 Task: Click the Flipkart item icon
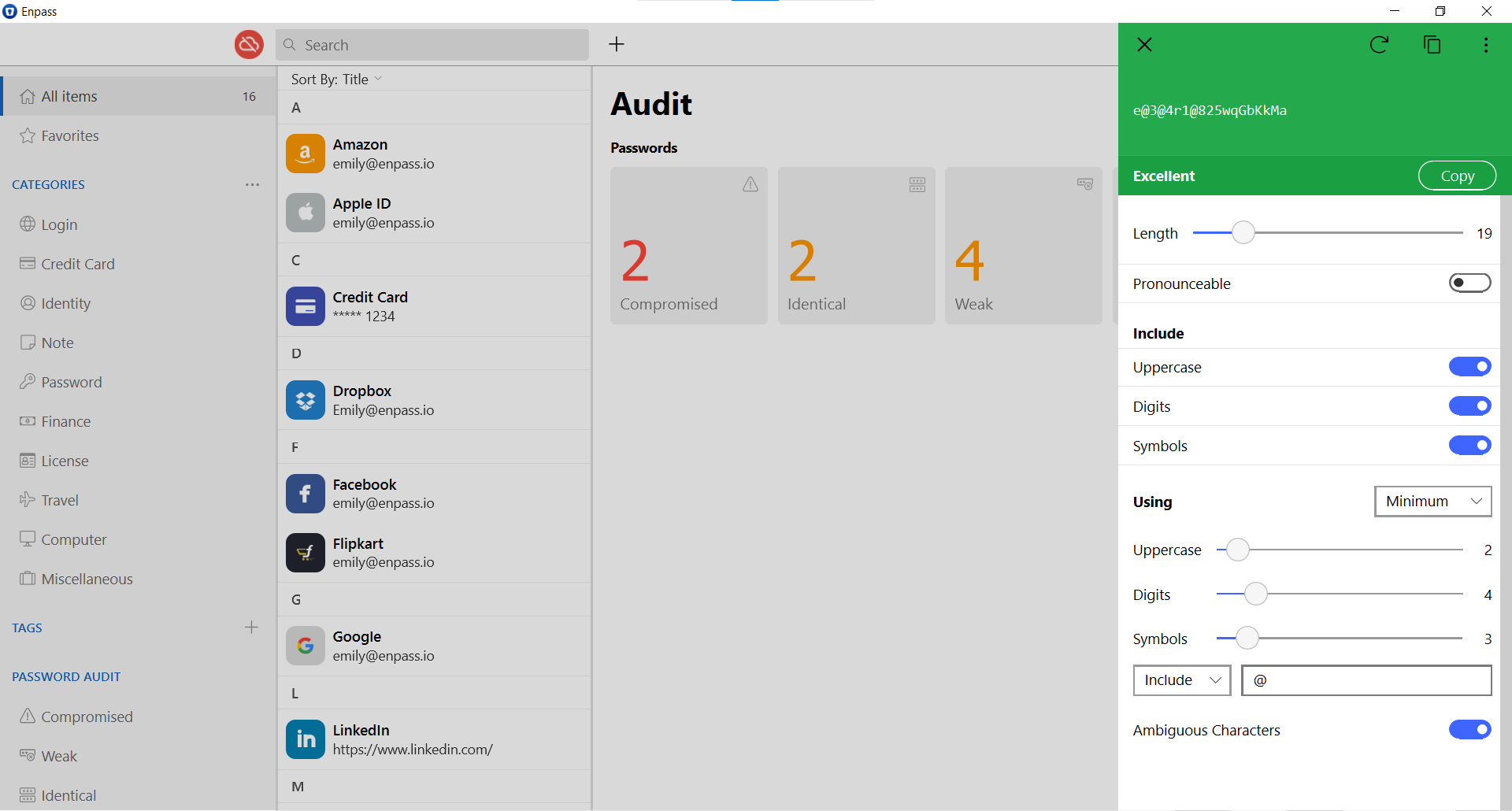pyautogui.click(x=306, y=553)
